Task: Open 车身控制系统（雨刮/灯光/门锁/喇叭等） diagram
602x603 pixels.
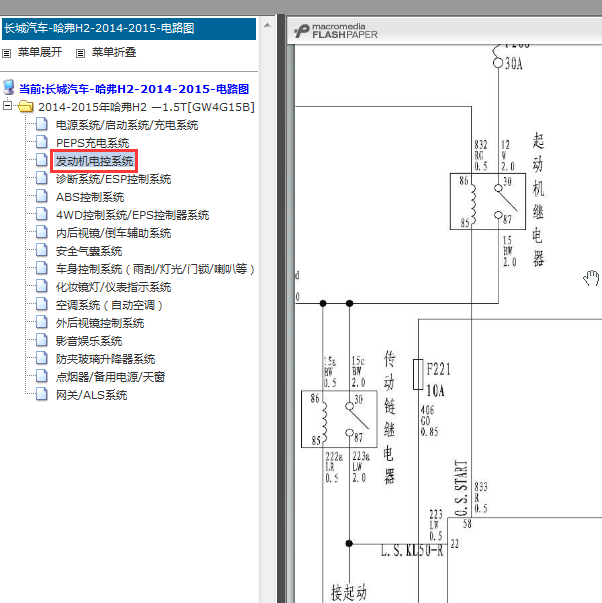Action: click(155, 269)
